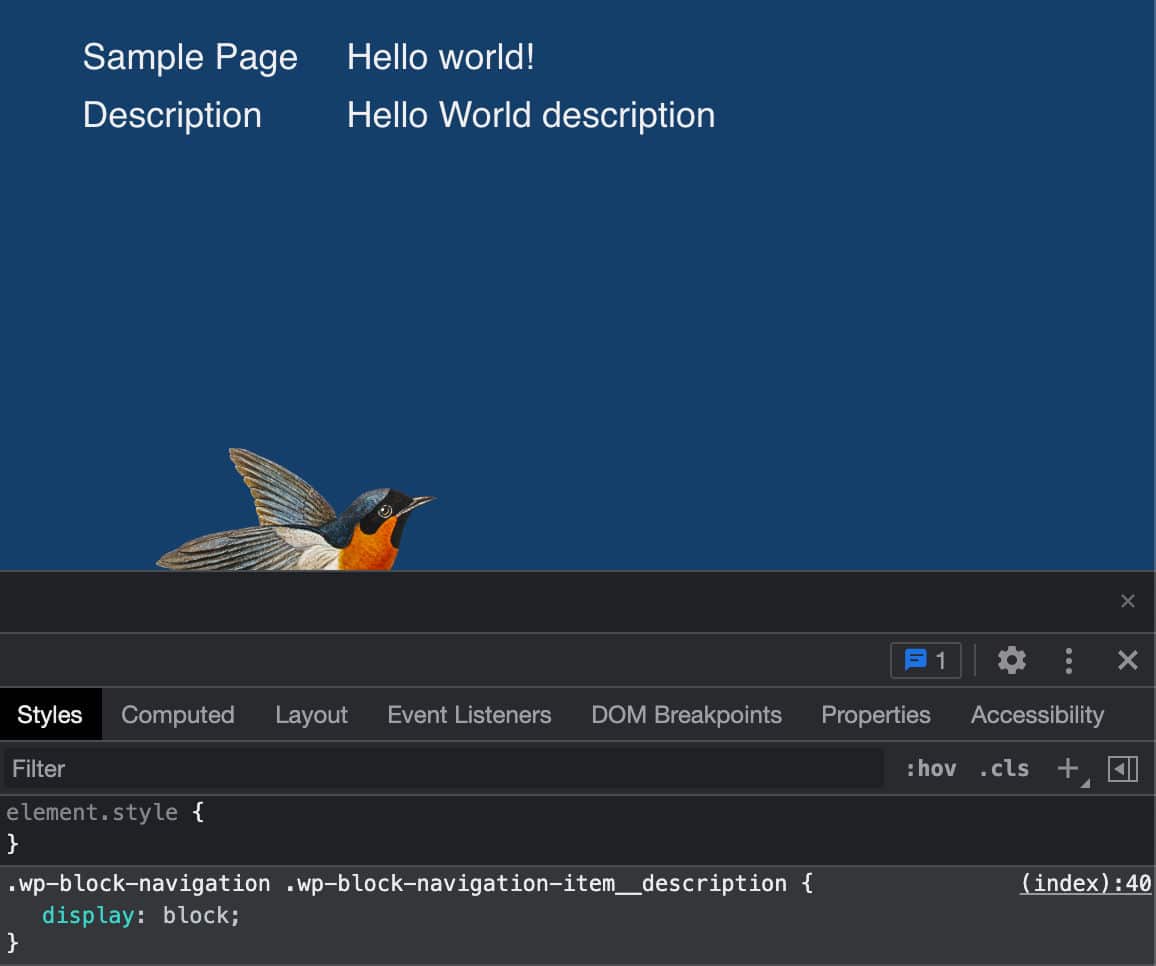1156x966 pixels.
Task: Toggle the :hov element state pane
Action: coord(932,768)
